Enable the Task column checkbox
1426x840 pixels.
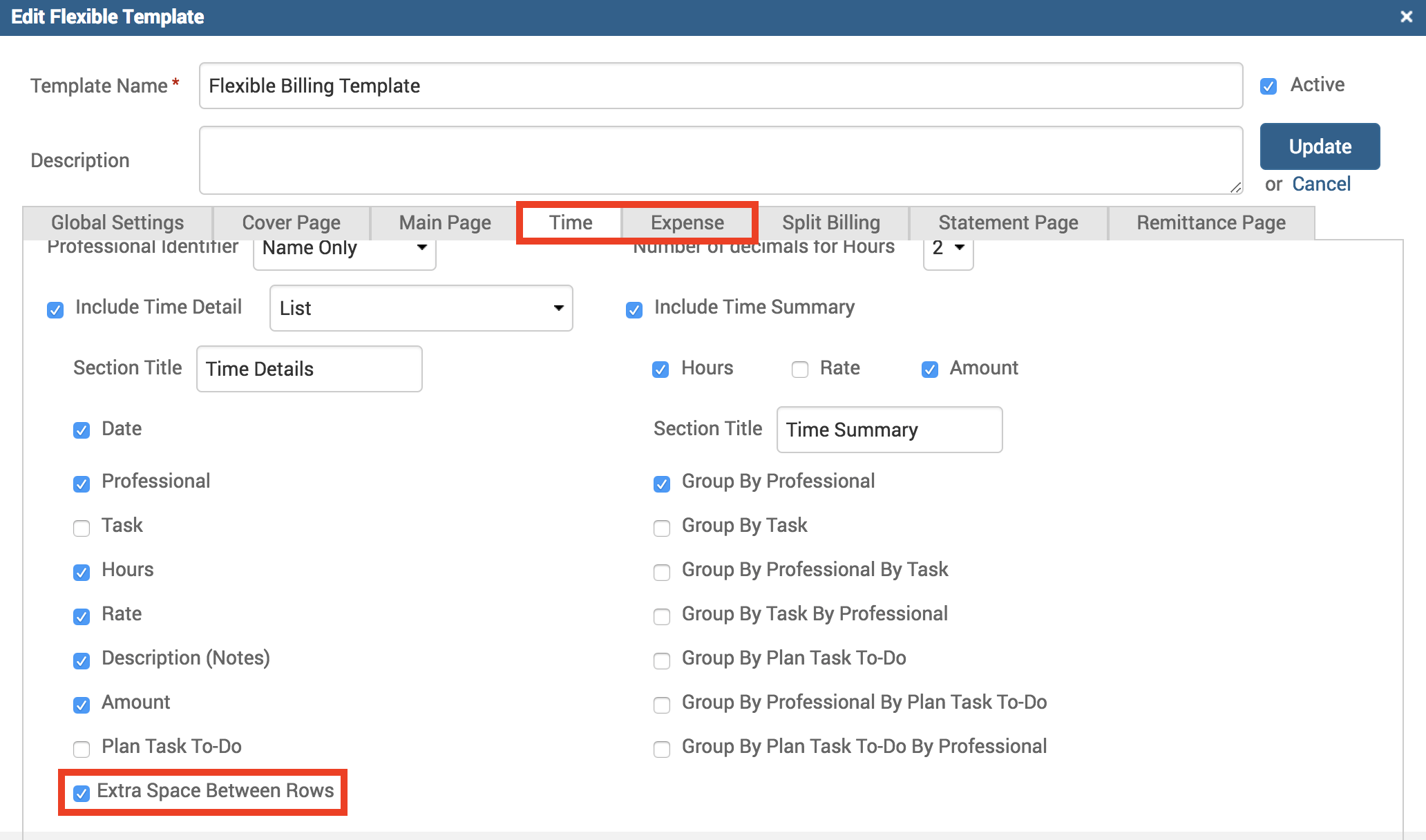[x=82, y=528]
